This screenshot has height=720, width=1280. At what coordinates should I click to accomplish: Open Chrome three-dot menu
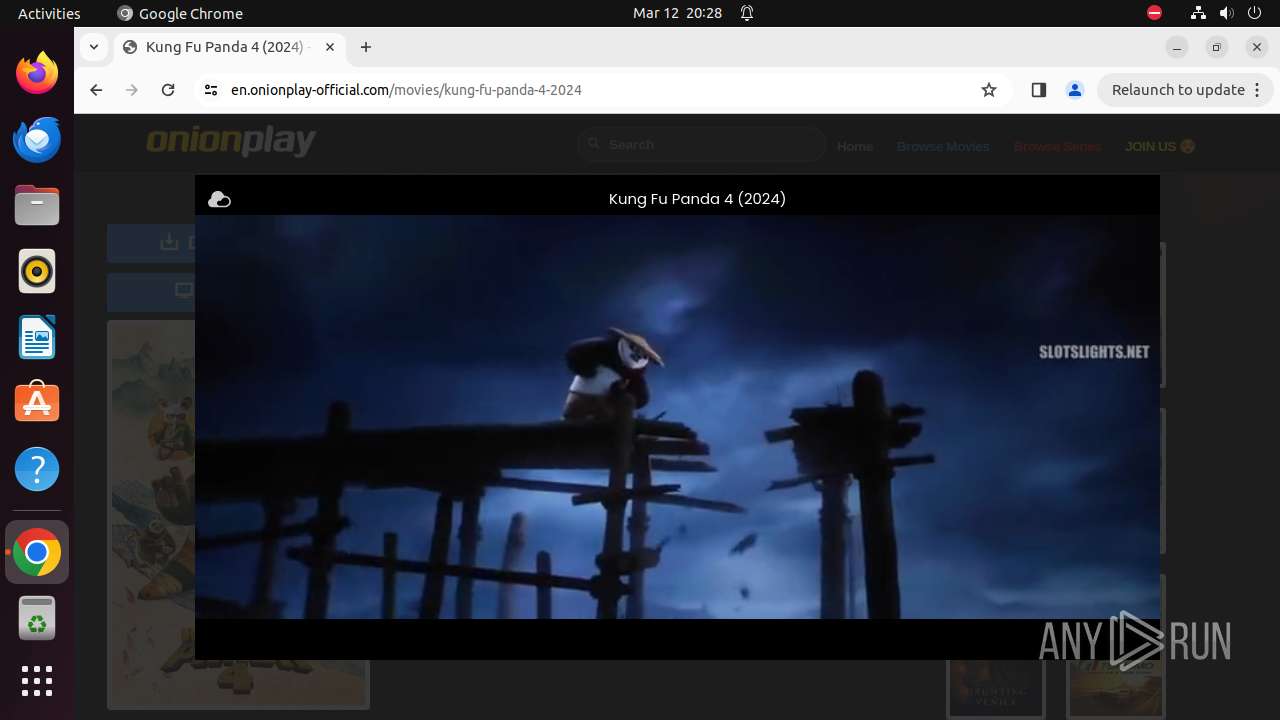1258,90
